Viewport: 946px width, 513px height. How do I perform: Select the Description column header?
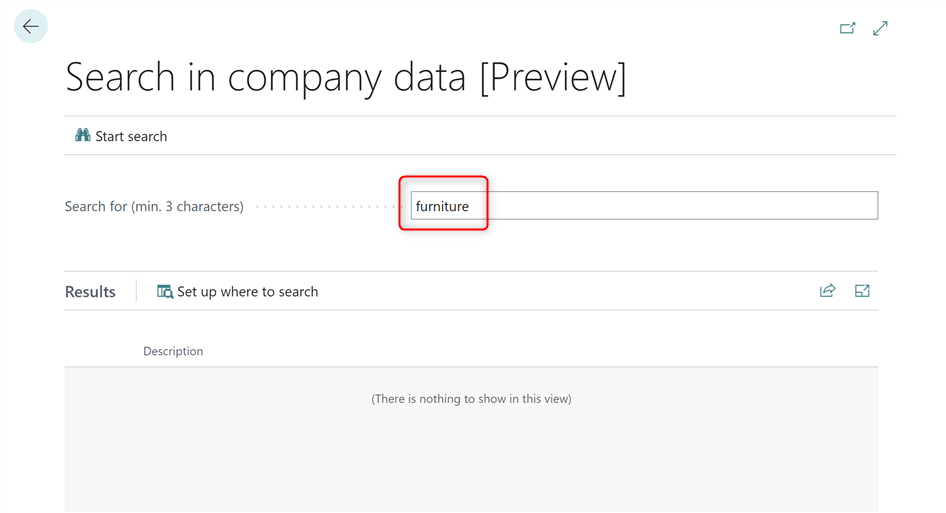173,351
